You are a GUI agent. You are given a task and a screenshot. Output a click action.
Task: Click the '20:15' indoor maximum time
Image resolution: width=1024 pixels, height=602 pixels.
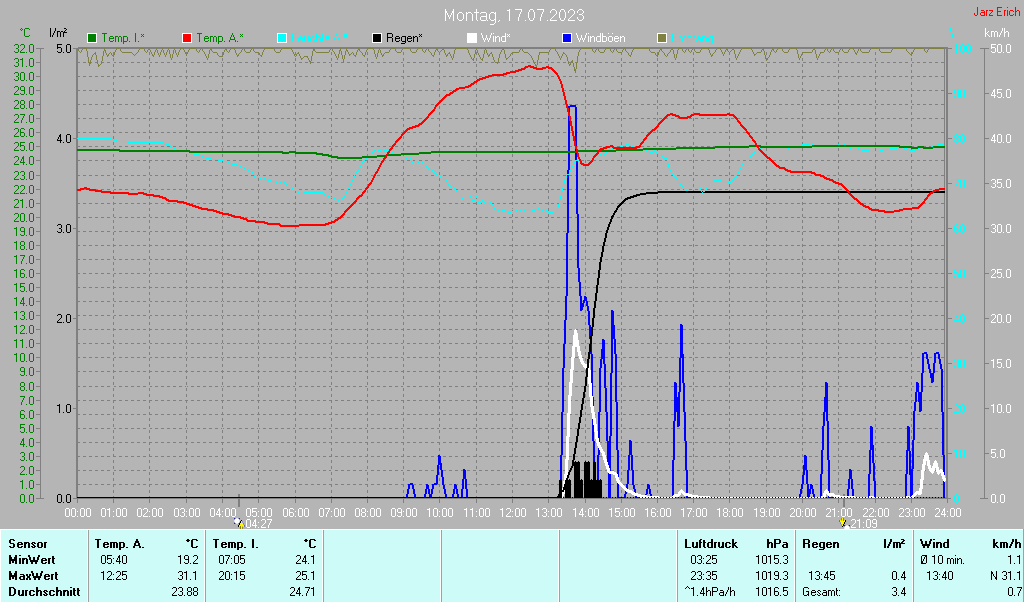coord(231,577)
